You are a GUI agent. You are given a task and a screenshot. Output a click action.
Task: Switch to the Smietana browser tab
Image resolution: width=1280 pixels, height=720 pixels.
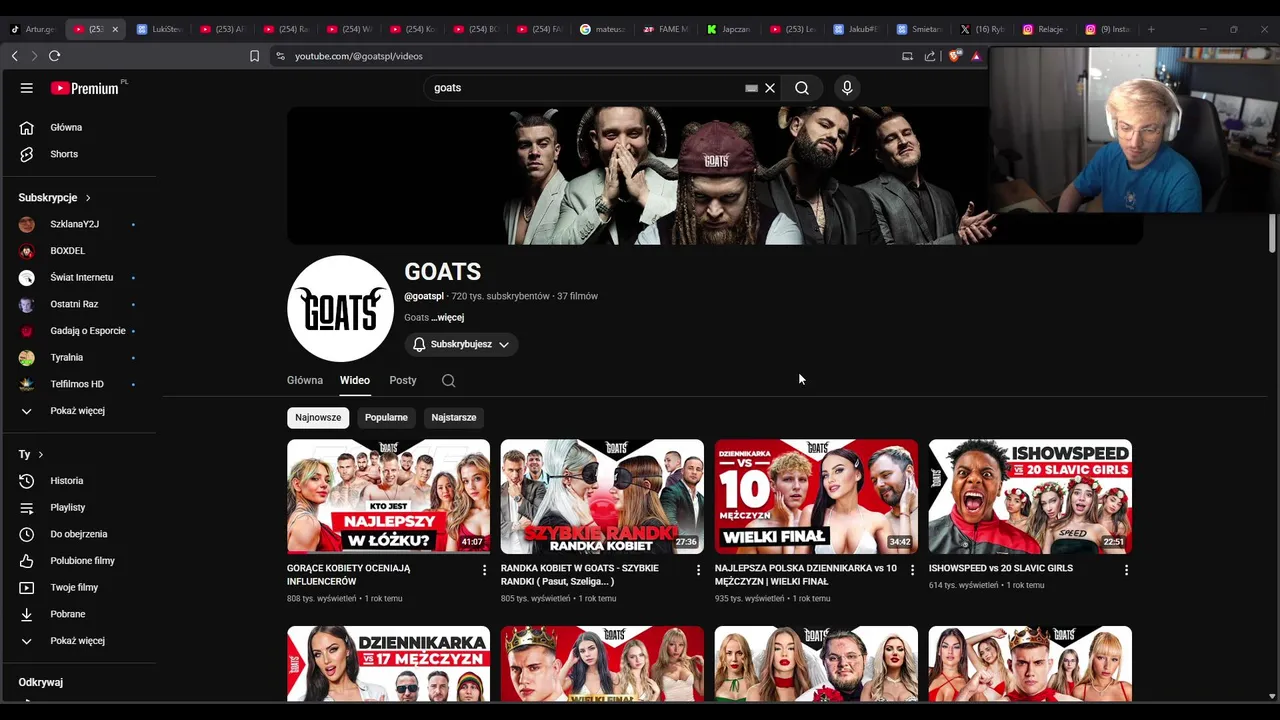click(x=920, y=29)
